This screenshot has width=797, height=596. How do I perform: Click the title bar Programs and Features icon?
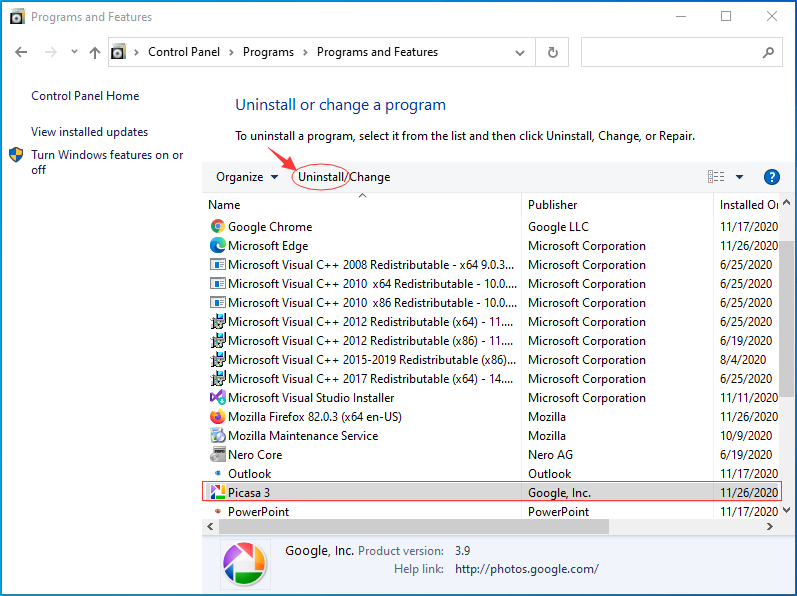(17, 17)
